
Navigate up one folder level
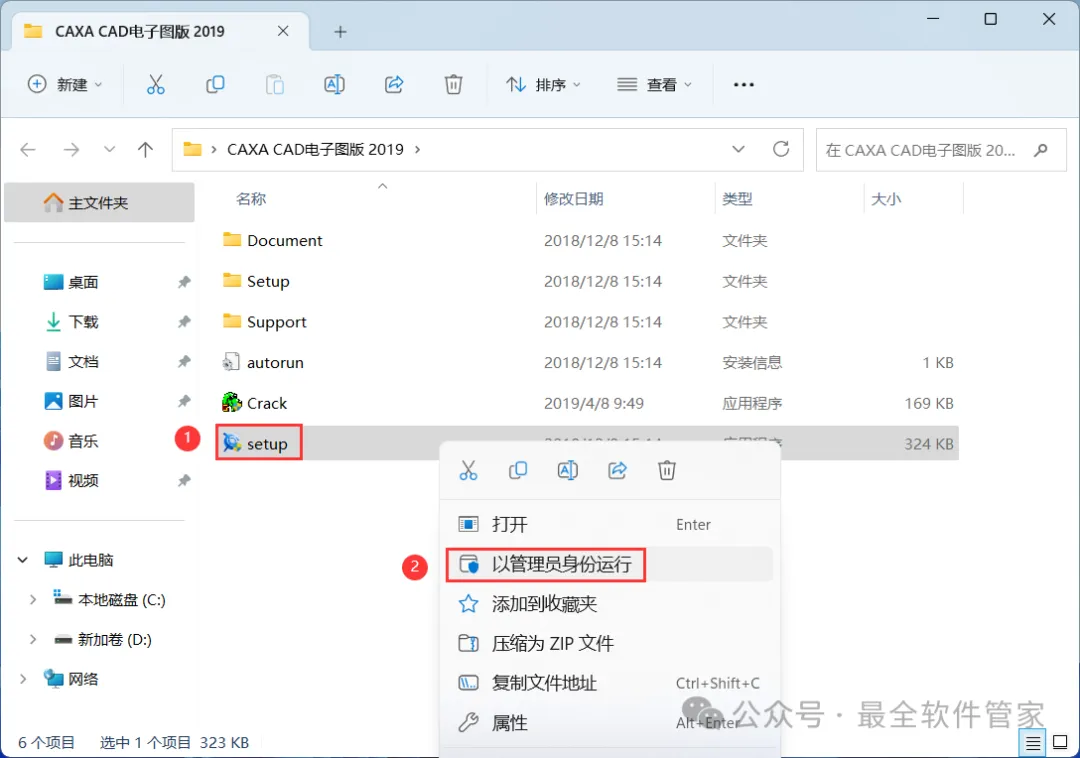tap(145, 149)
